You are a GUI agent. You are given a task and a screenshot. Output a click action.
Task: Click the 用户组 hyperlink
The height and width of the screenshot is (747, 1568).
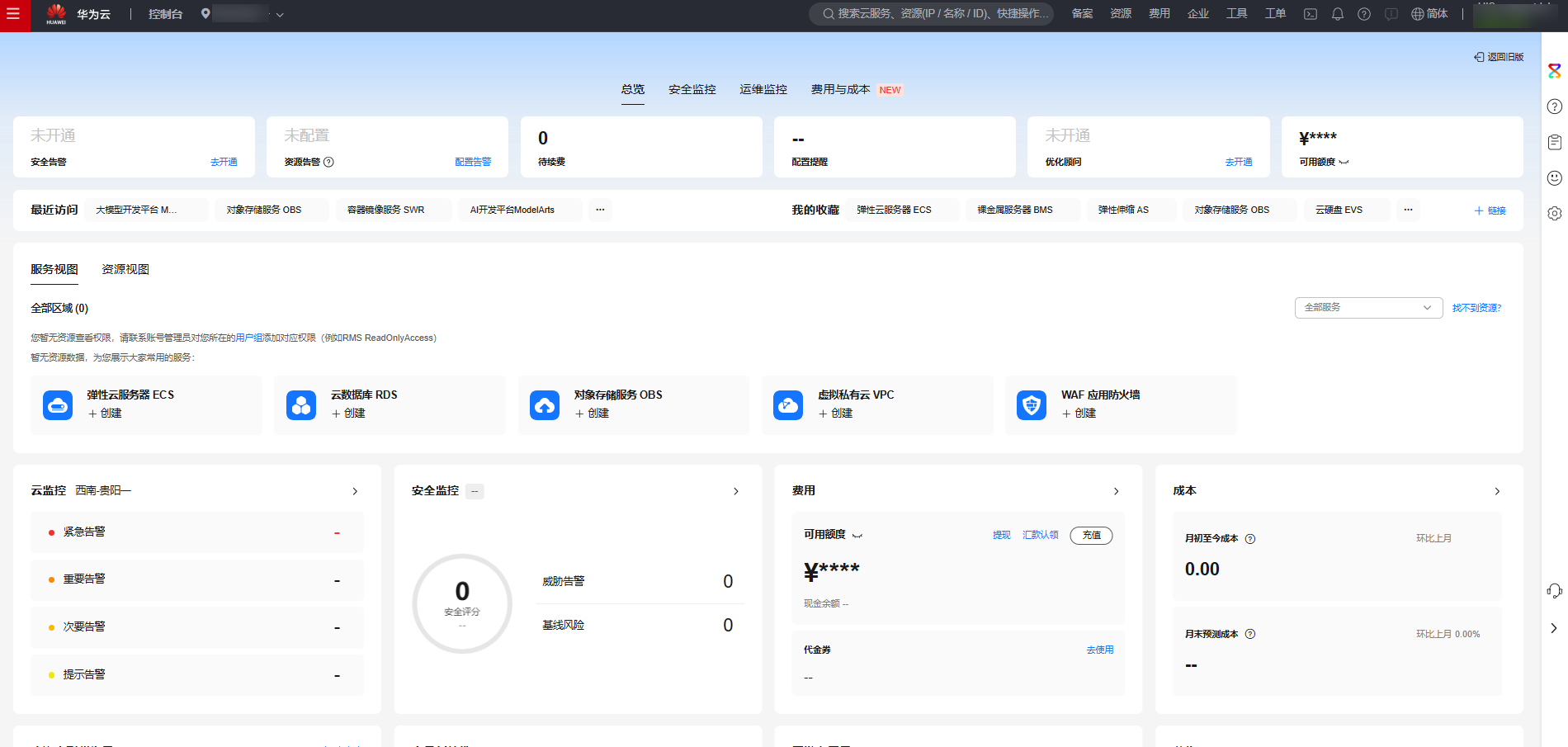[248, 338]
